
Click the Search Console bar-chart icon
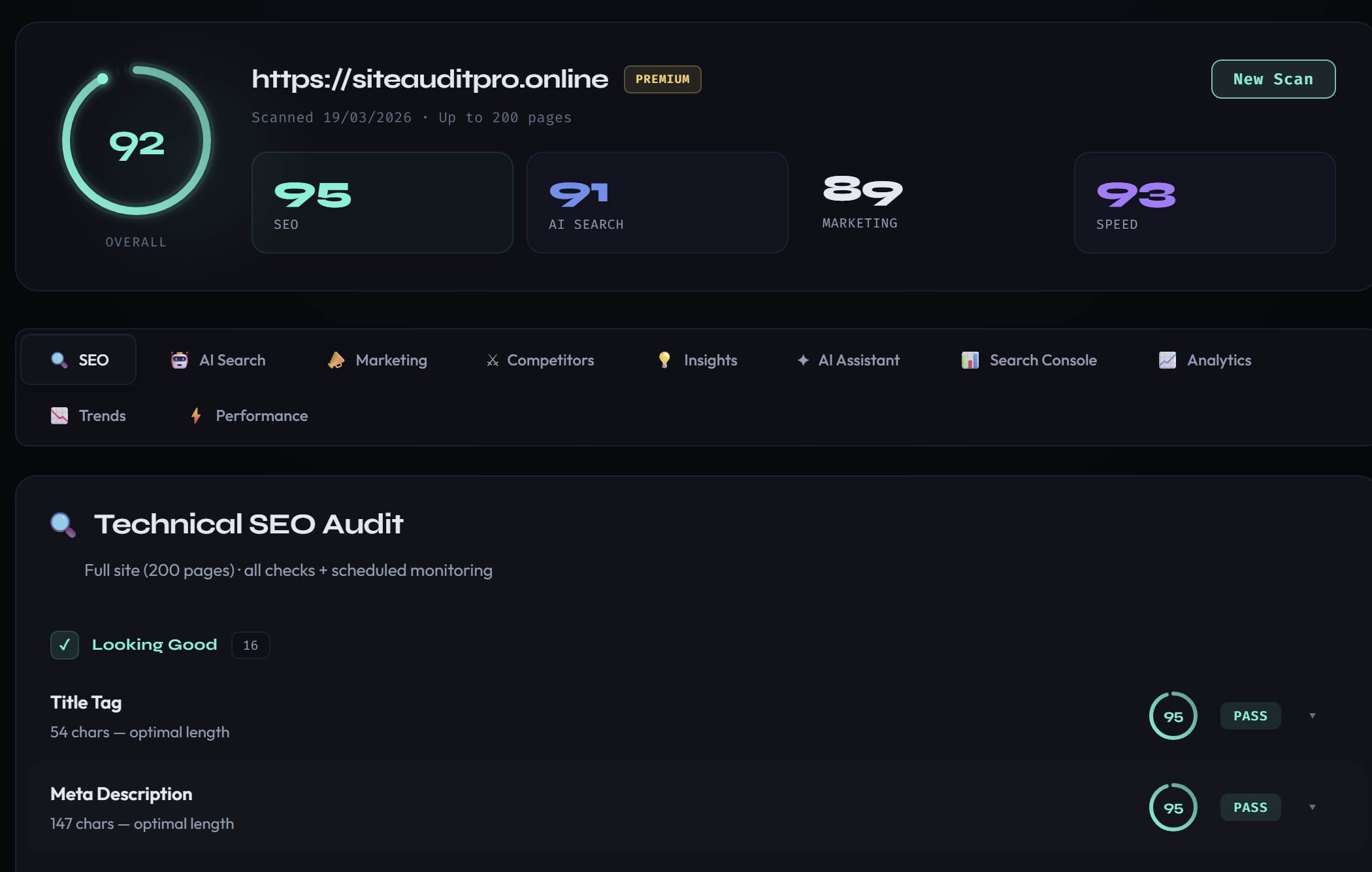pyautogui.click(x=970, y=360)
